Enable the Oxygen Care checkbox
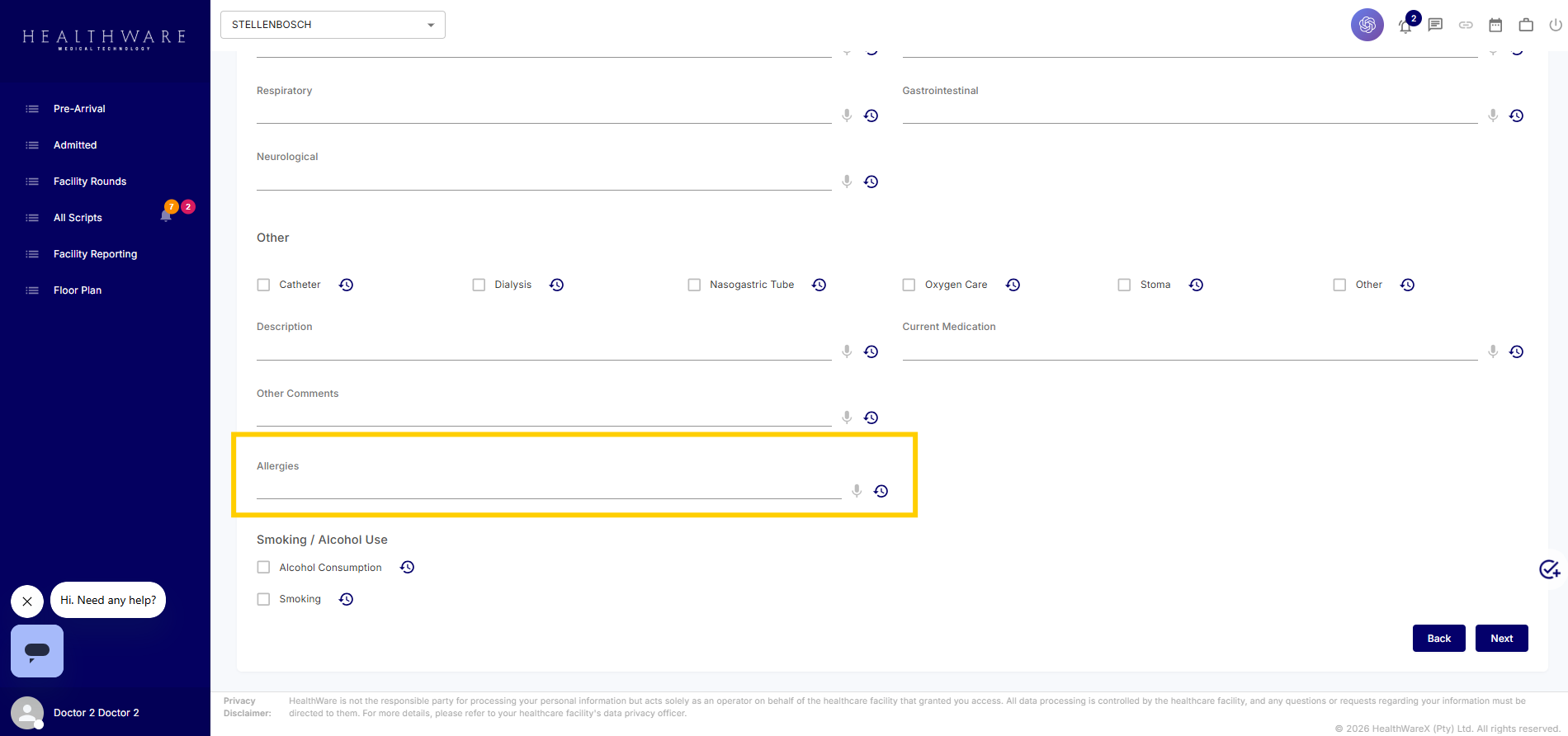Screen dimensions: 1568x736 (909, 285)
